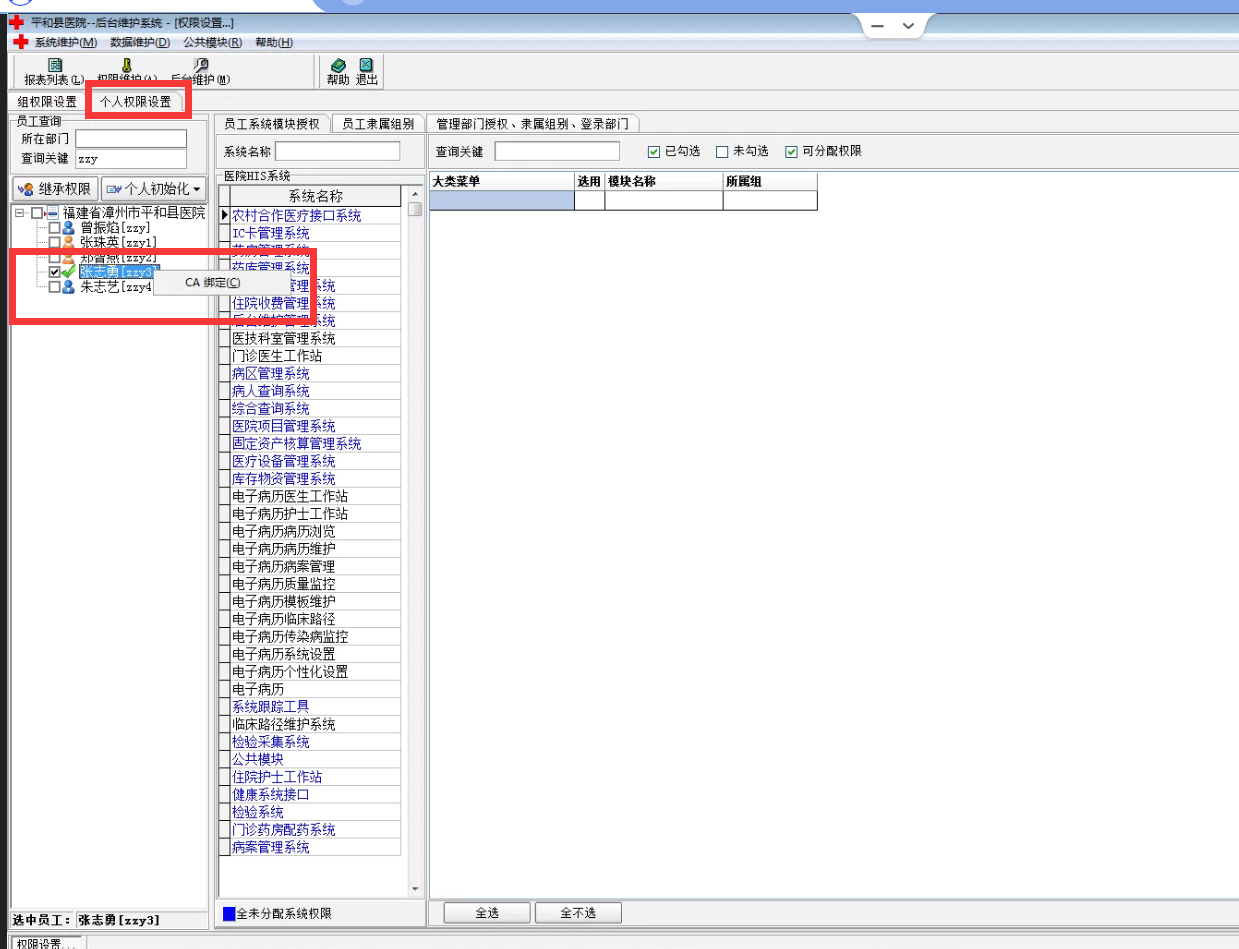
Task: Select 病区管理系统 row
Action: pyautogui.click(x=316, y=373)
